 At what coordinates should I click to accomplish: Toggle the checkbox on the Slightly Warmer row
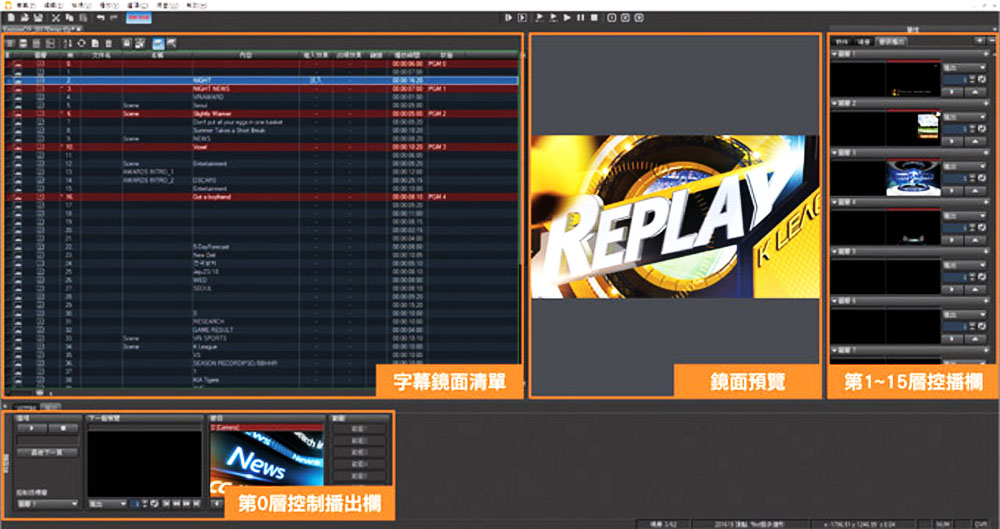(x=41, y=114)
